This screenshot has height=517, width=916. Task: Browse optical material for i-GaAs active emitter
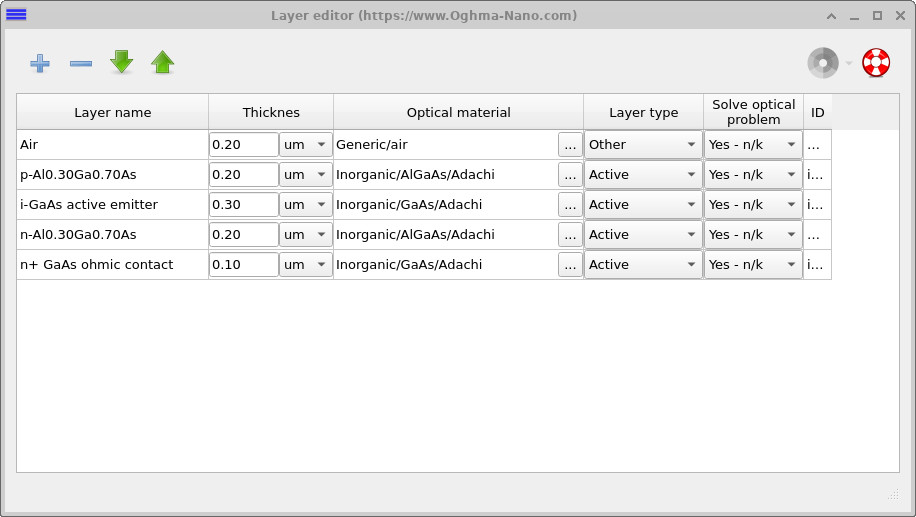point(570,204)
